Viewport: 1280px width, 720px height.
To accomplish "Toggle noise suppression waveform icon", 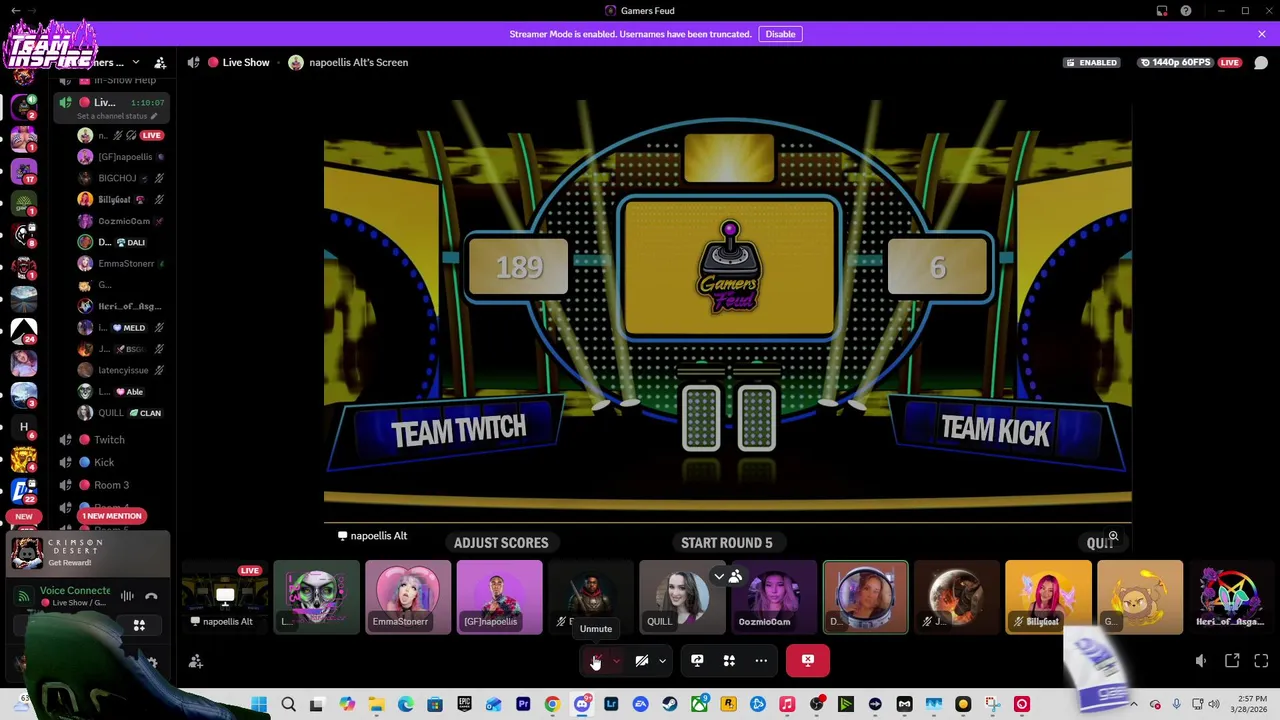I will (127, 597).
